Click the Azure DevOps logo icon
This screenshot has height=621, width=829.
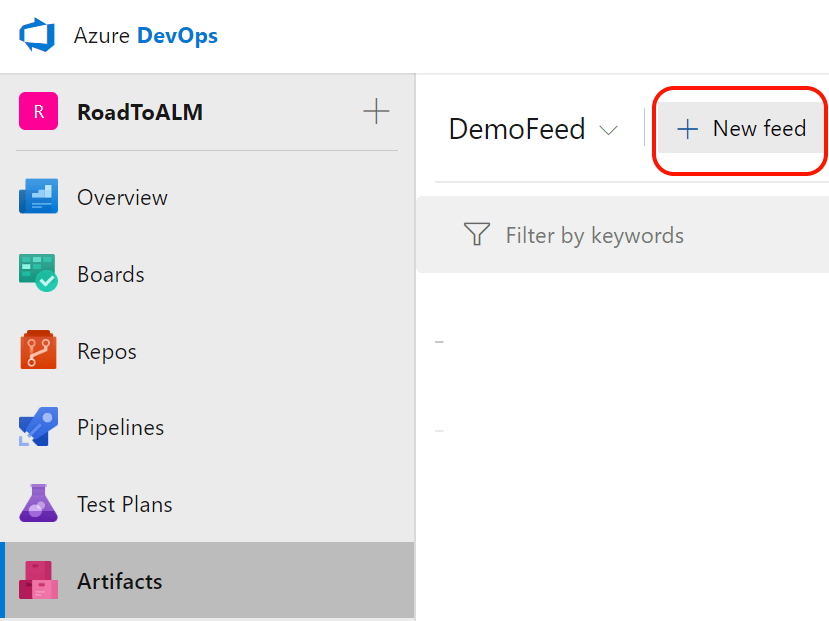[37, 36]
